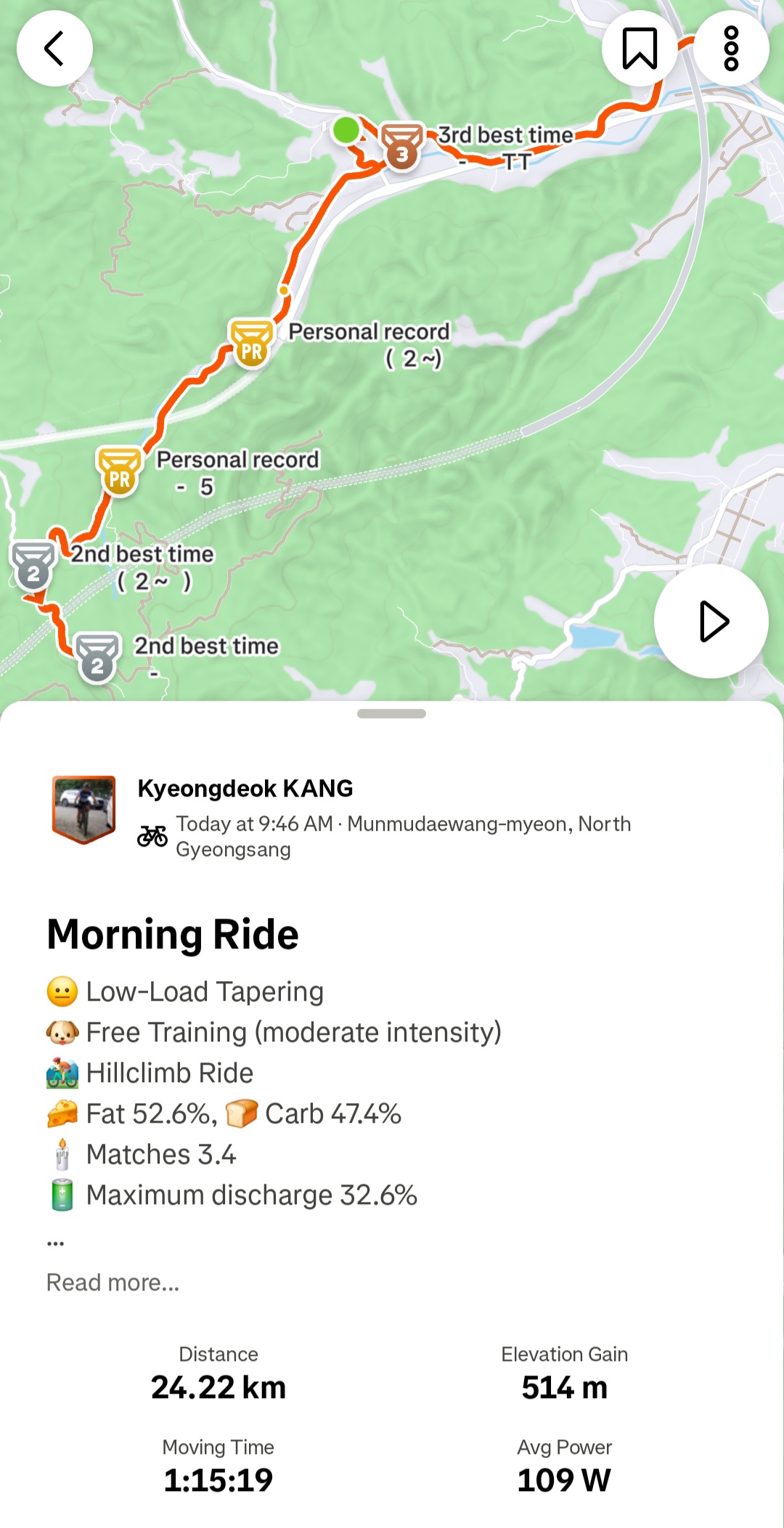Tap the bottom sheet drag handle
Viewport: 784px width, 1528px height.
point(391,714)
